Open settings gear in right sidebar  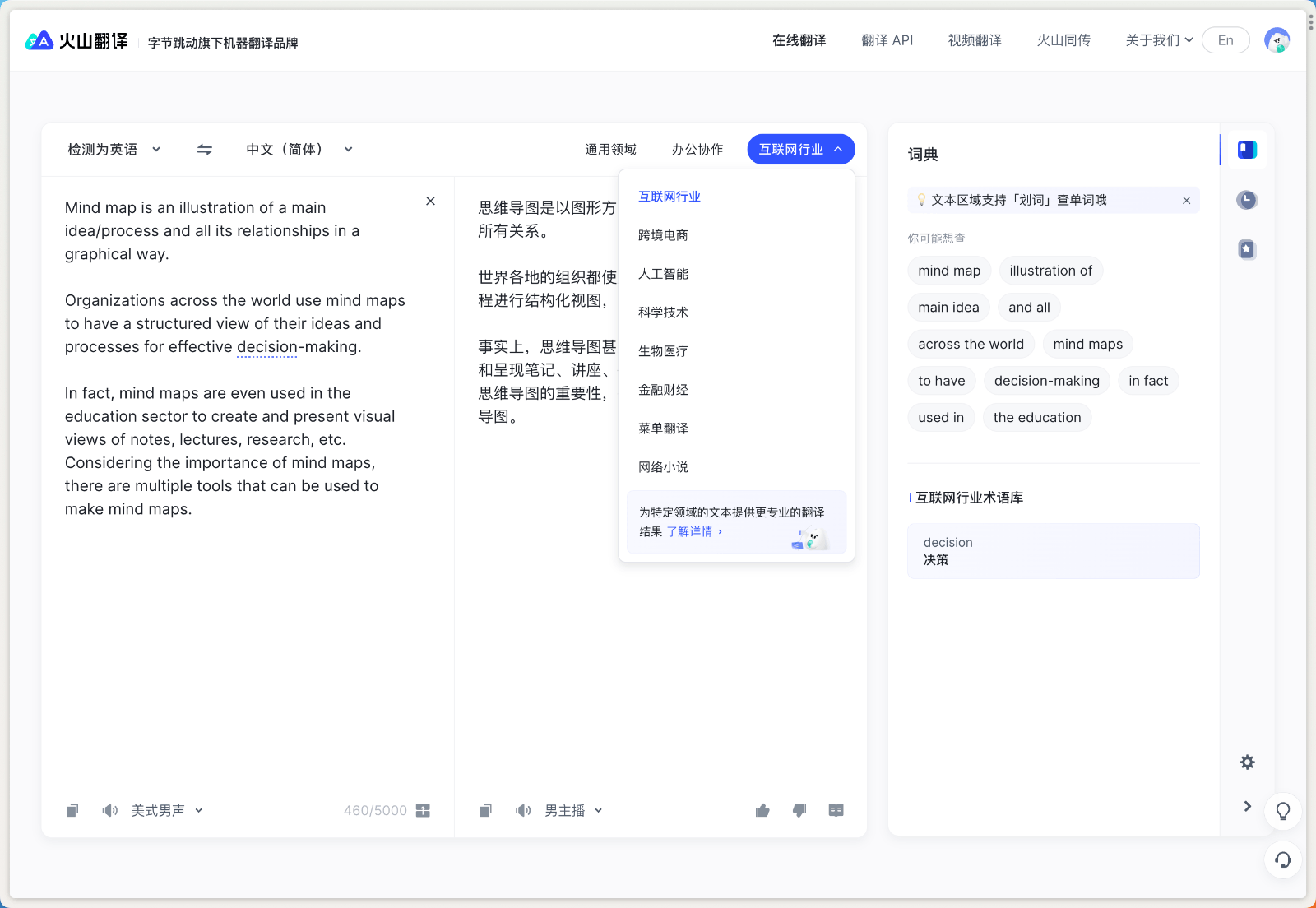click(x=1247, y=762)
